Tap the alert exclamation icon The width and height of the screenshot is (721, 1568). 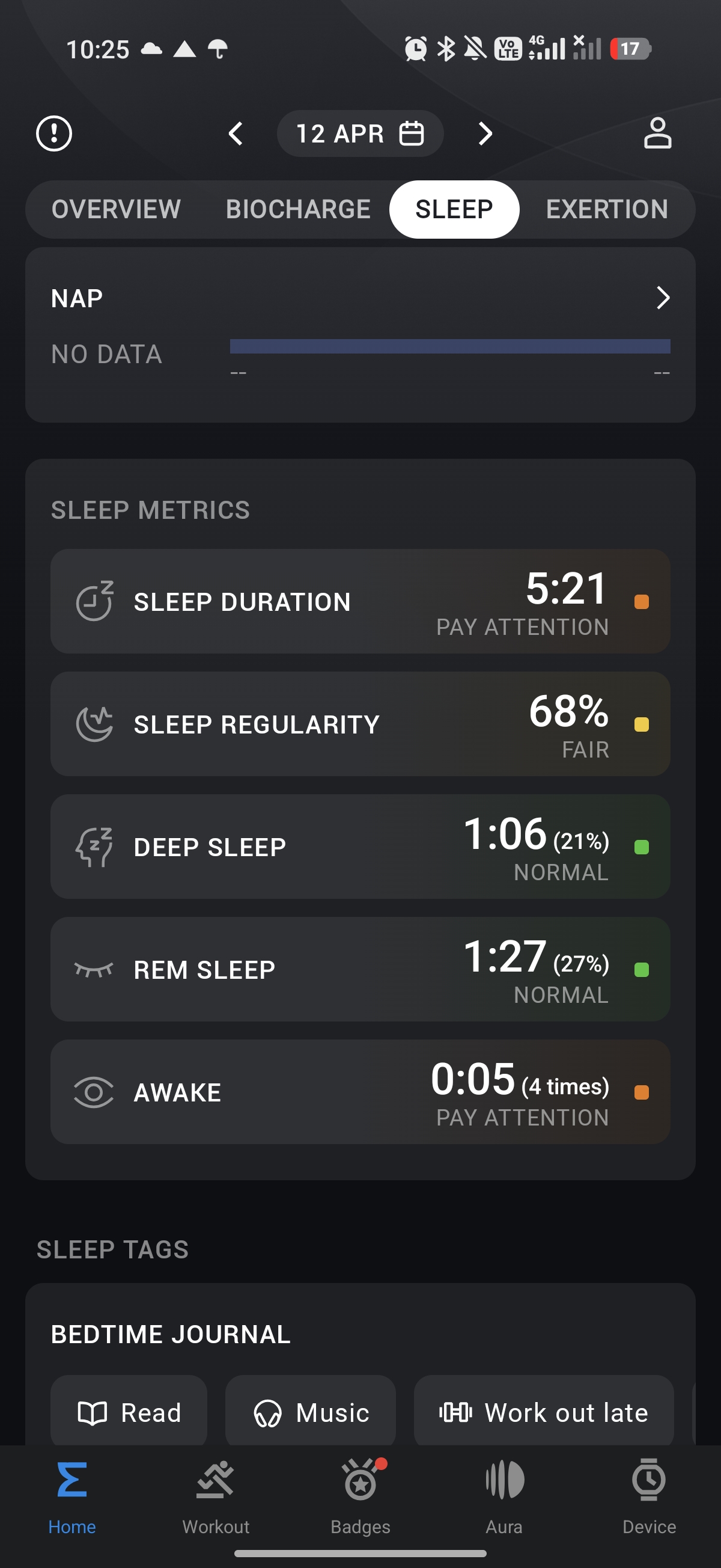click(x=54, y=133)
